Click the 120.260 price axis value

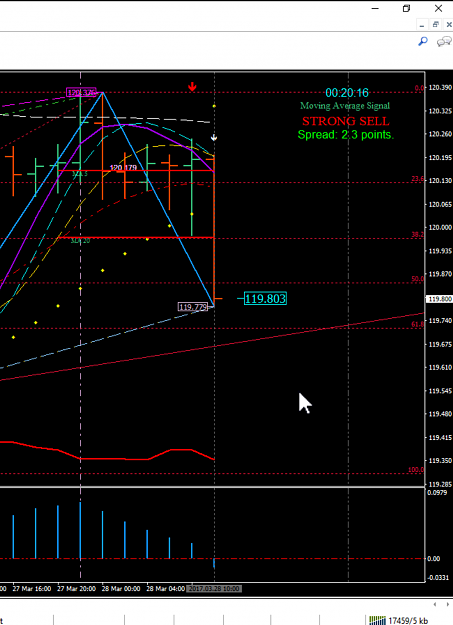click(440, 134)
